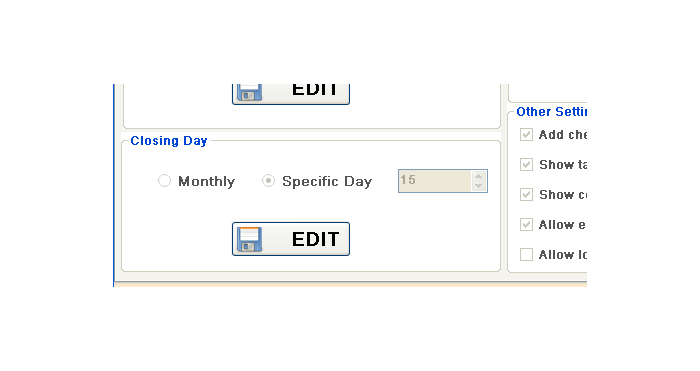The width and height of the screenshot is (700, 371).
Task: Select the Monthly radio button
Action: pos(164,181)
